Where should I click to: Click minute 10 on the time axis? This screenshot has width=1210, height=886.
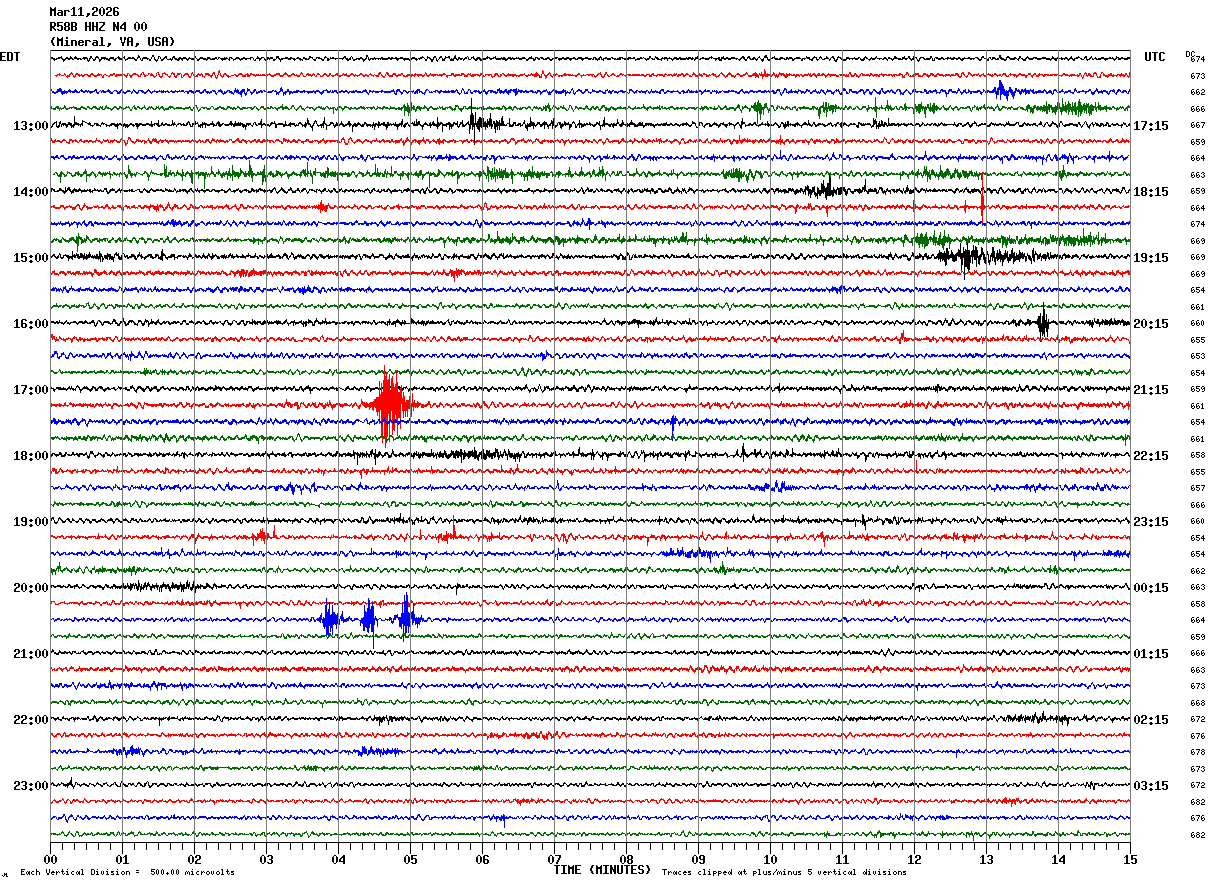point(770,859)
